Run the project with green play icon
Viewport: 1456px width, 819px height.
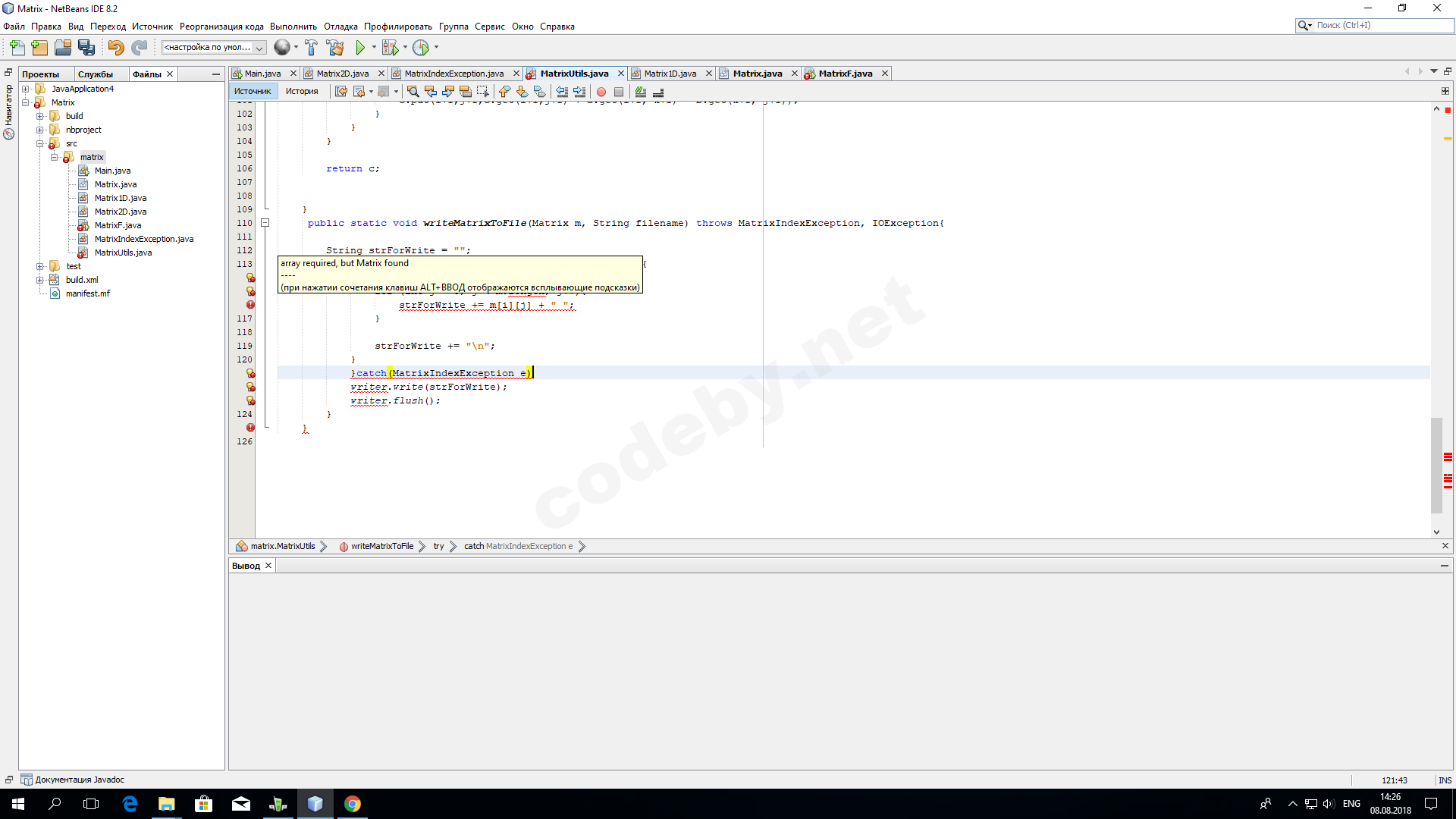click(360, 48)
